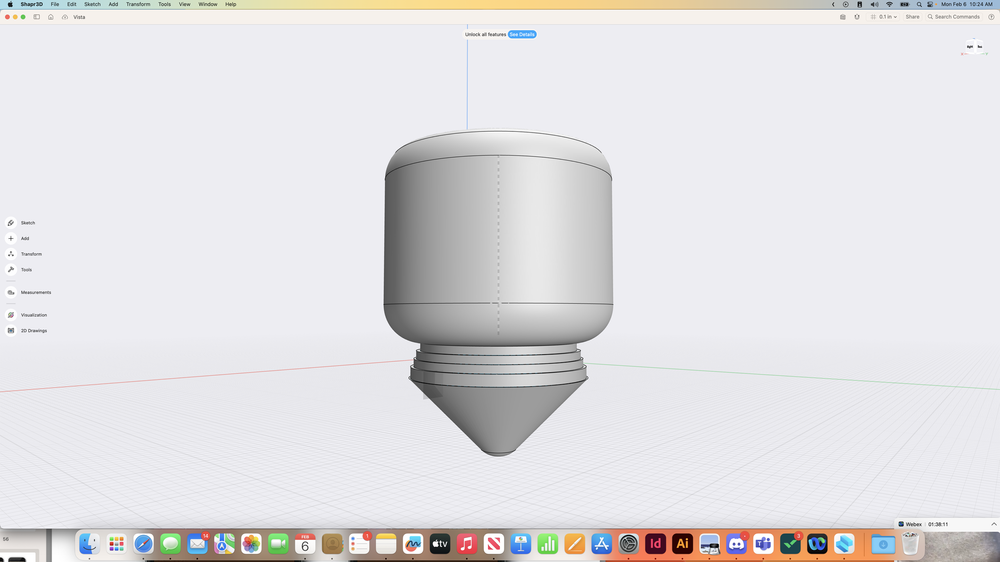
Task: Open Microsoft Teams from the Dock
Action: [x=763, y=544]
